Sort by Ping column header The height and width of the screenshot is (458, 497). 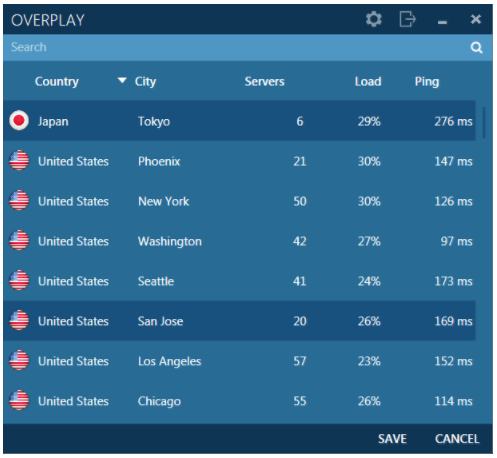427,82
